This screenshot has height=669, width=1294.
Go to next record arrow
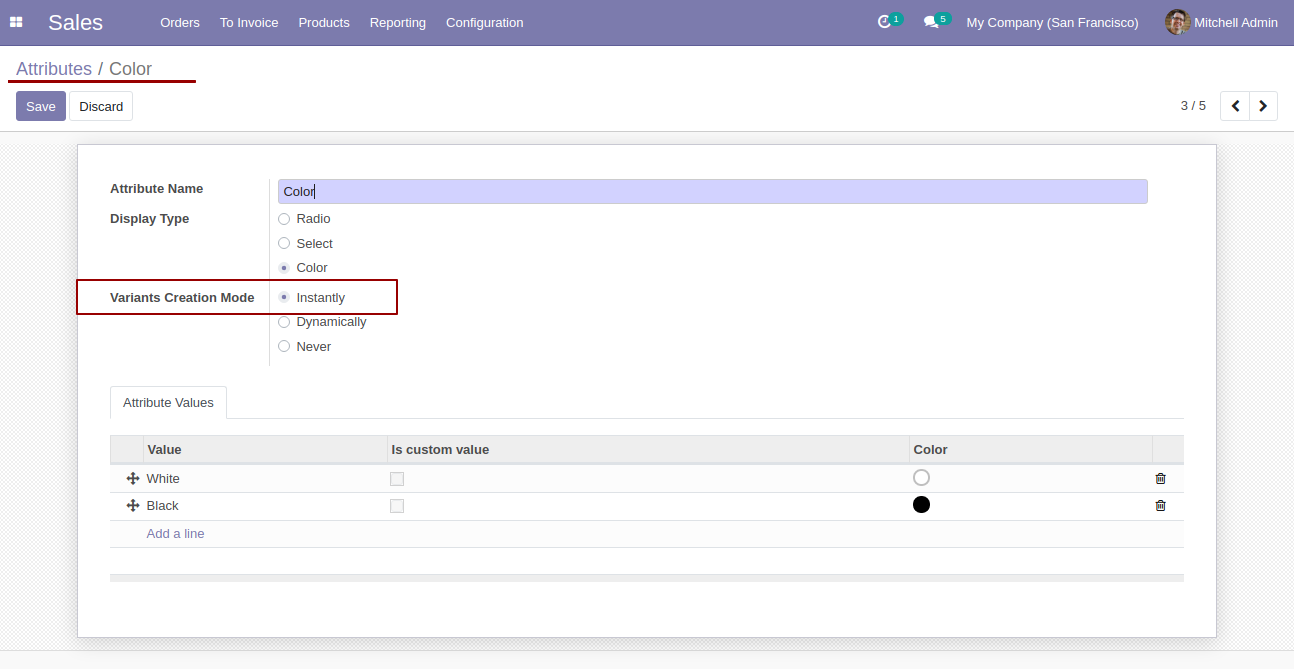[1263, 106]
